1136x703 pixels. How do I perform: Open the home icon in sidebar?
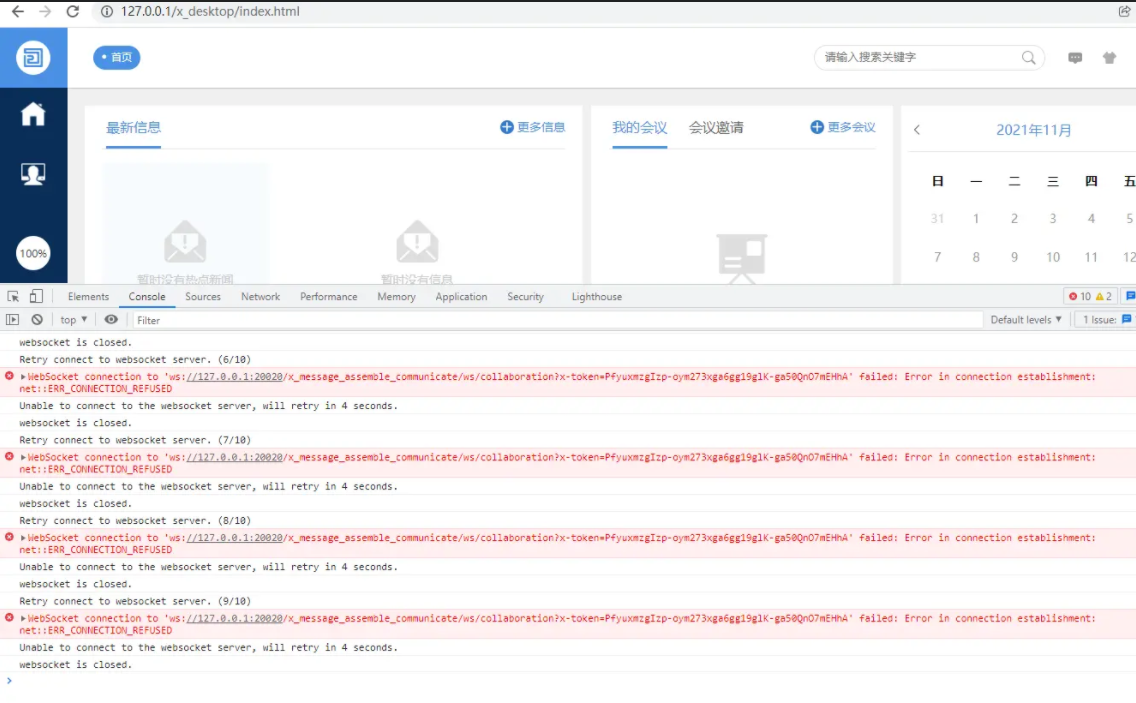(x=33, y=114)
